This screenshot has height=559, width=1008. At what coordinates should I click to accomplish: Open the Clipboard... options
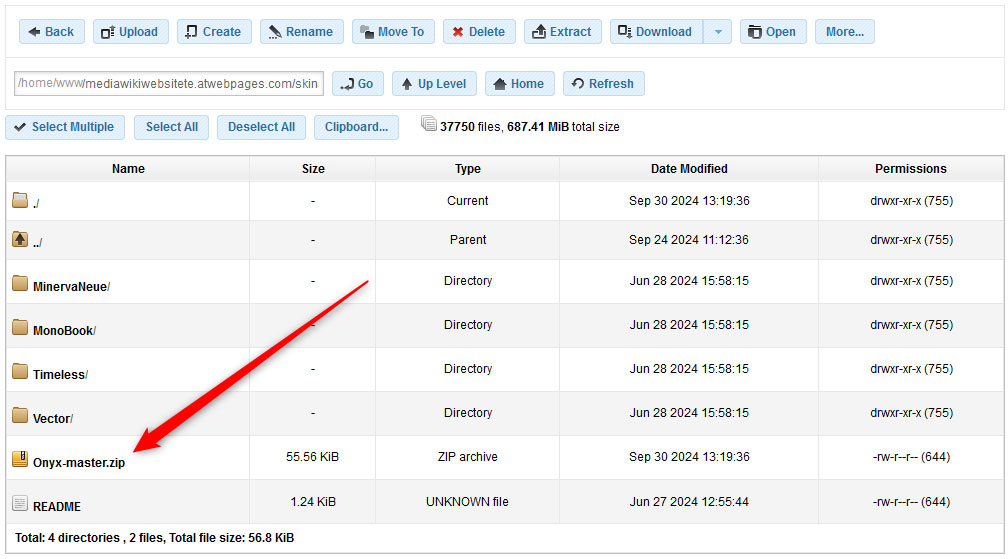pos(356,127)
